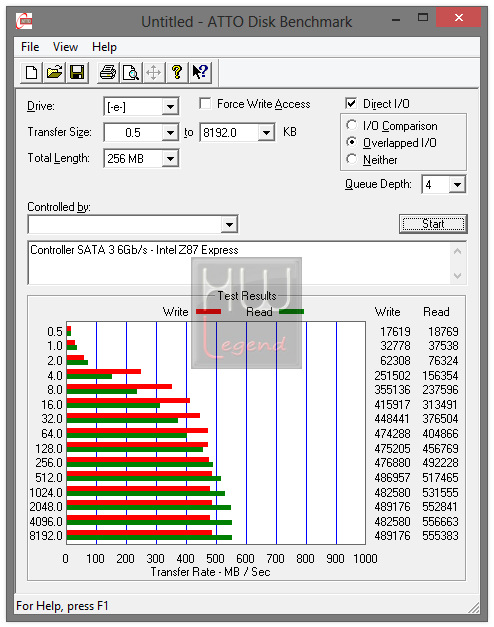
Task: Click the 0.5 row write value 17619
Action: tap(395, 331)
